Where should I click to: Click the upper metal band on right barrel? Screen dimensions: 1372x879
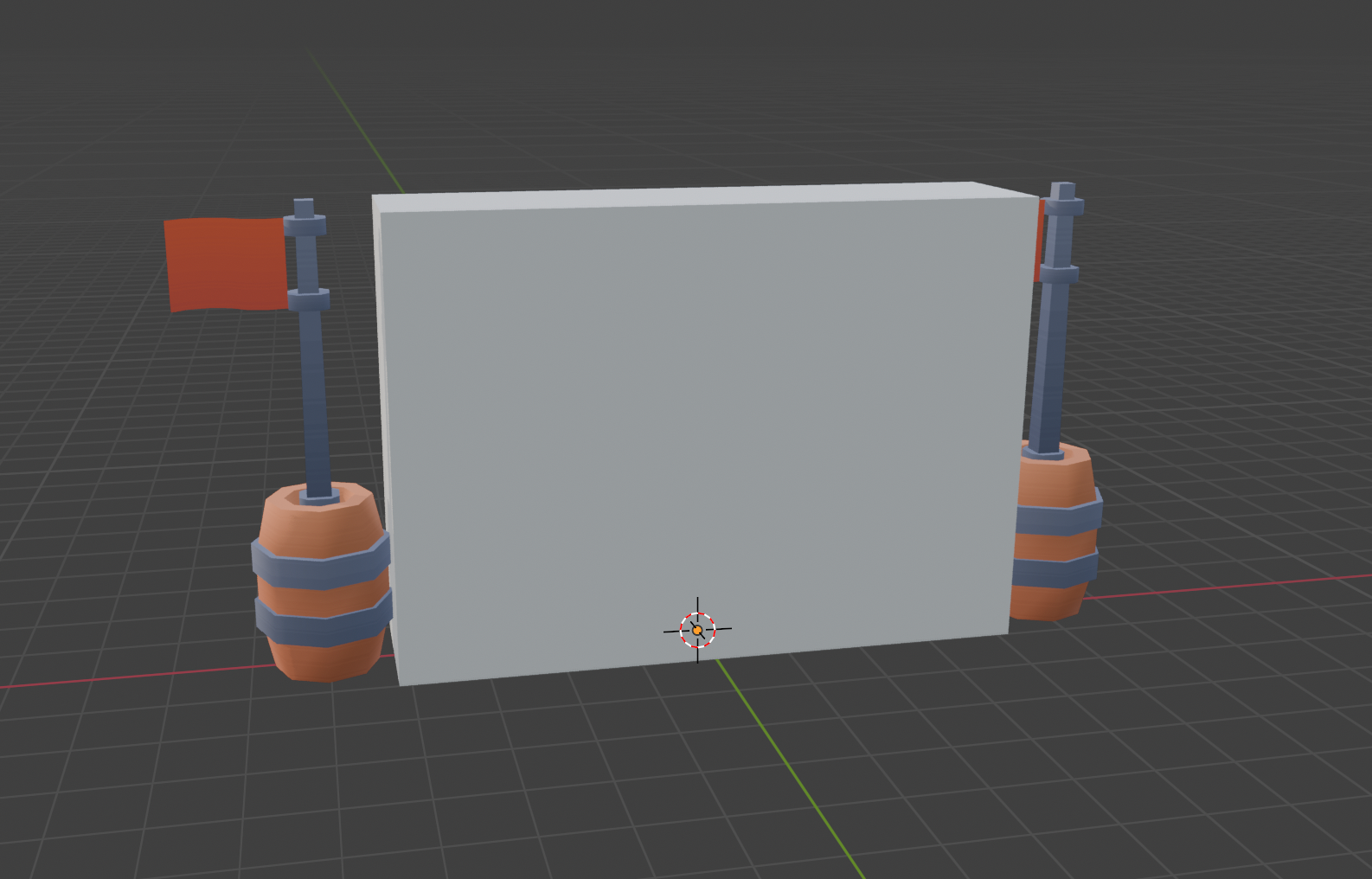coord(1058,513)
